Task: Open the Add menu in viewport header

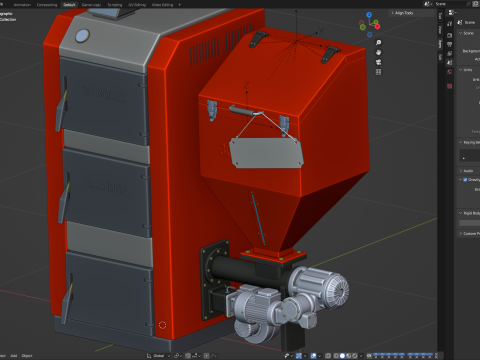Action: [14, 356]
